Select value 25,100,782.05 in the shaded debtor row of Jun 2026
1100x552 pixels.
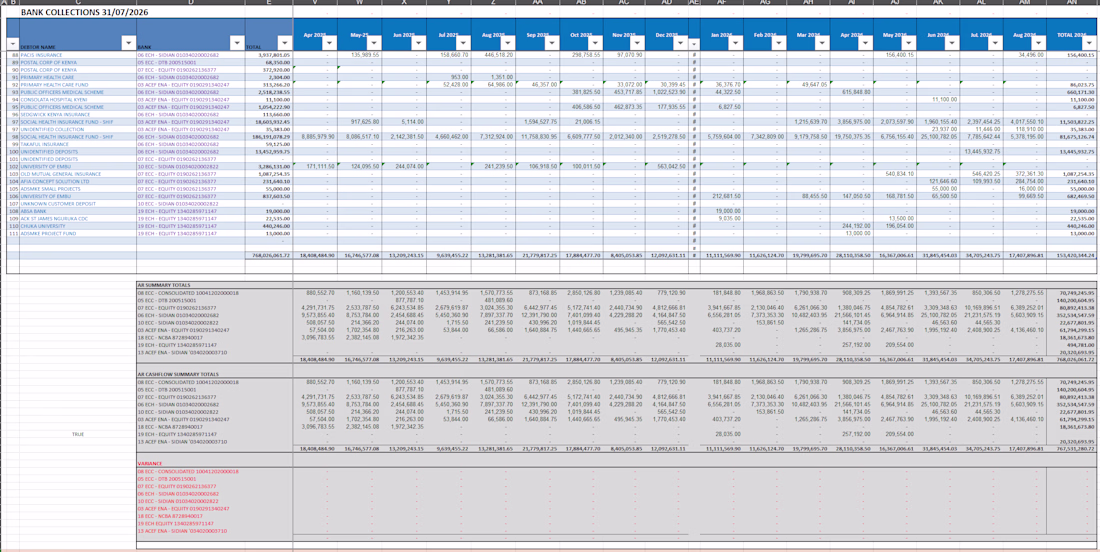click(x=937, y=137)
